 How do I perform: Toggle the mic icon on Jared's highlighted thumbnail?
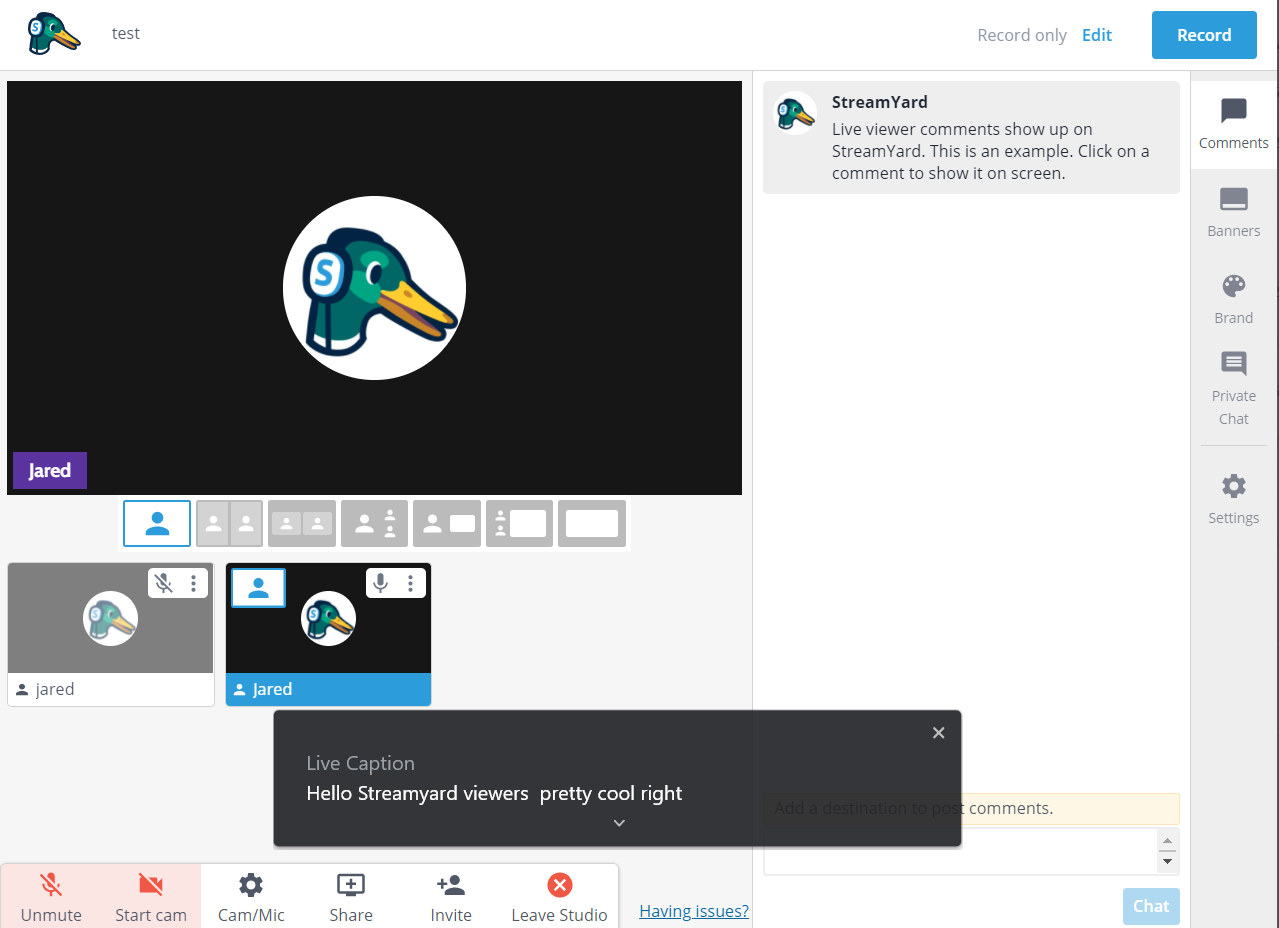[x=380, y=583]
